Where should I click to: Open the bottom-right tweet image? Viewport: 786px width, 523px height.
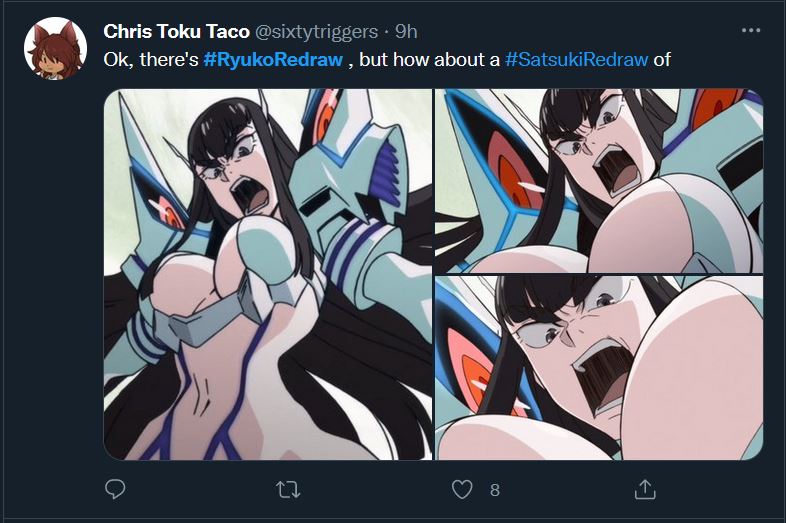tap(598, 368)
